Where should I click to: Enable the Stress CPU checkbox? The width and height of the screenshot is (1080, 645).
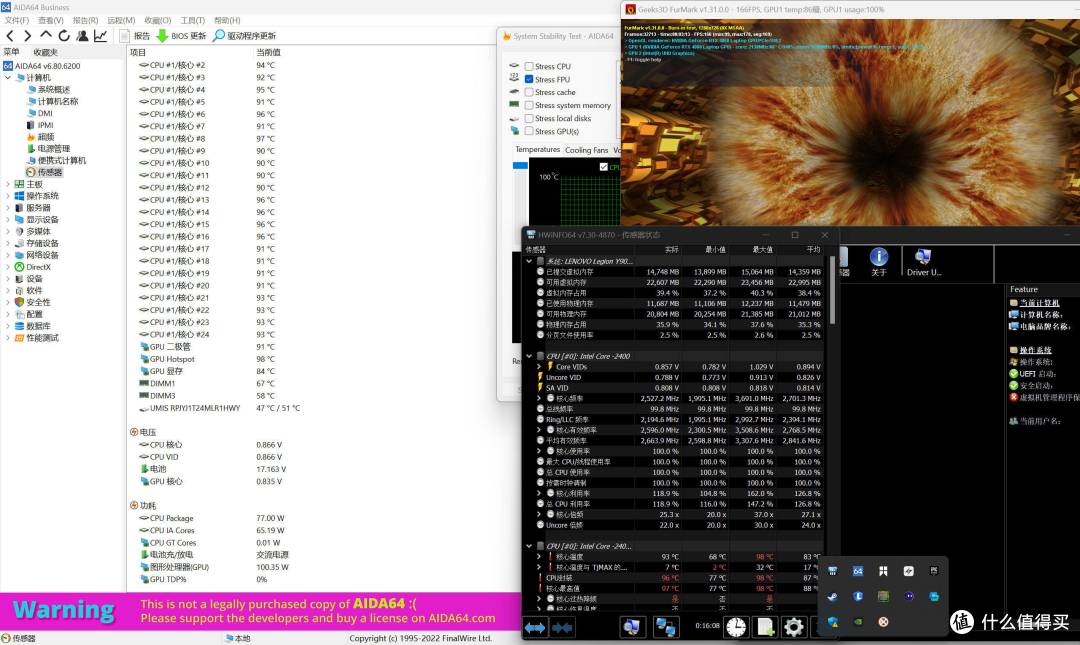(529, 66)
